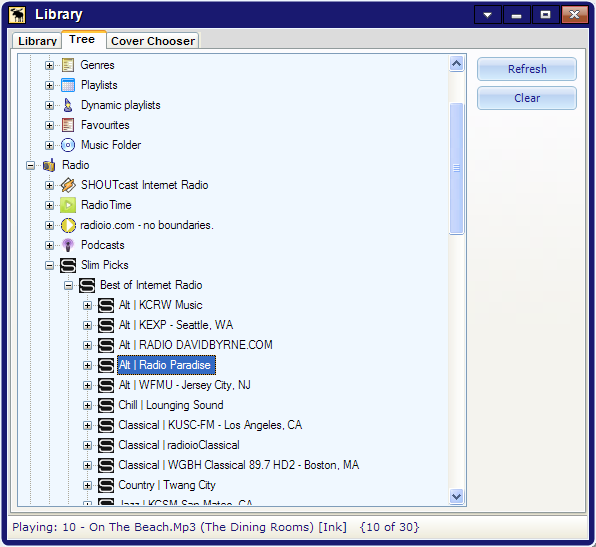Click the {10 of 30} track counter
This screenshot has height=547, width=596.
coord(389,527)
